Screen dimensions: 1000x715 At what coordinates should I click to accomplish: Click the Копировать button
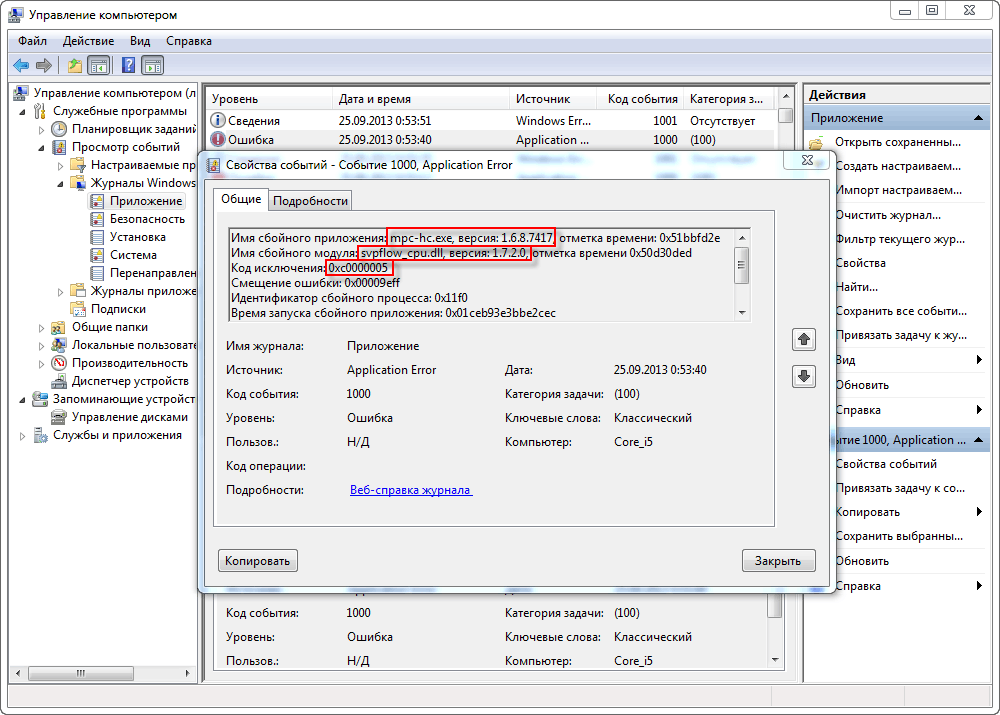click(257, 561)
